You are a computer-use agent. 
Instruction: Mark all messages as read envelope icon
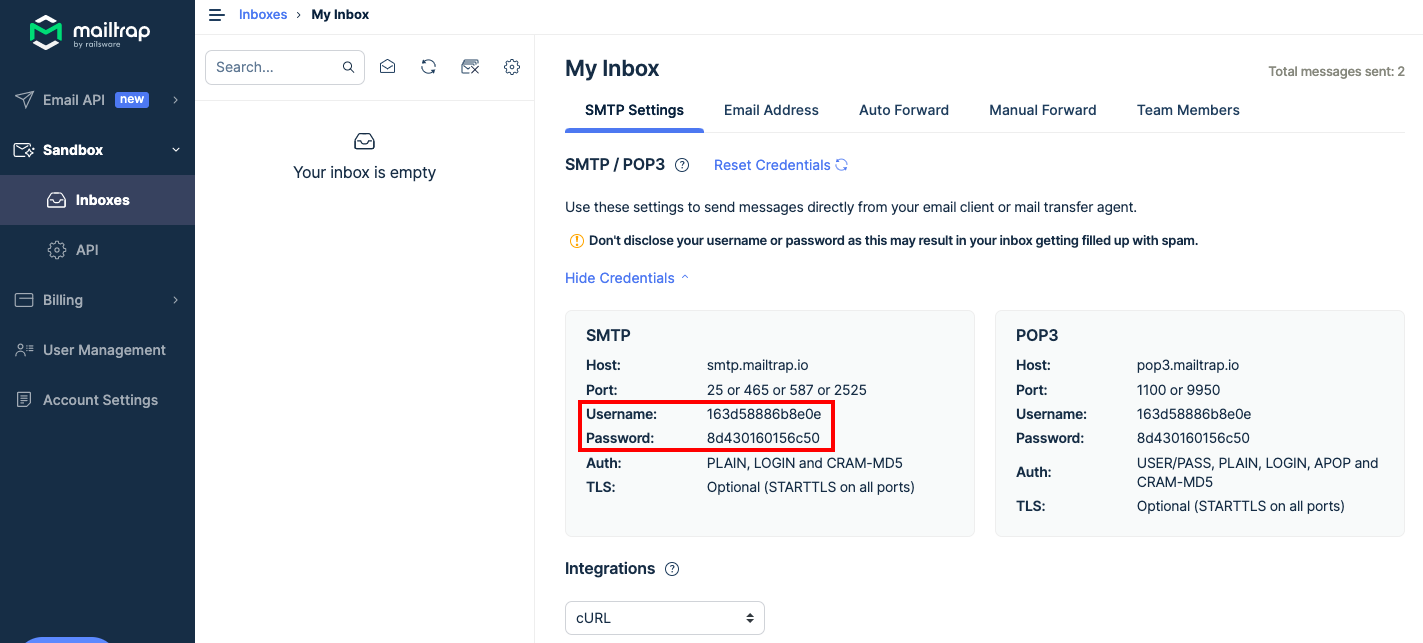(387, 67)
